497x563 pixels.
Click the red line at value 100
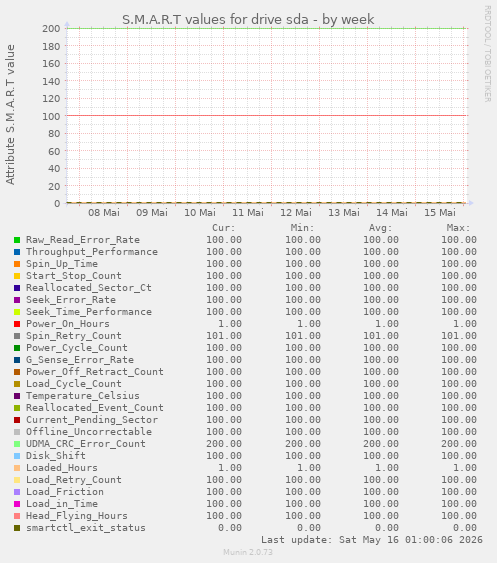coord(266,116)
